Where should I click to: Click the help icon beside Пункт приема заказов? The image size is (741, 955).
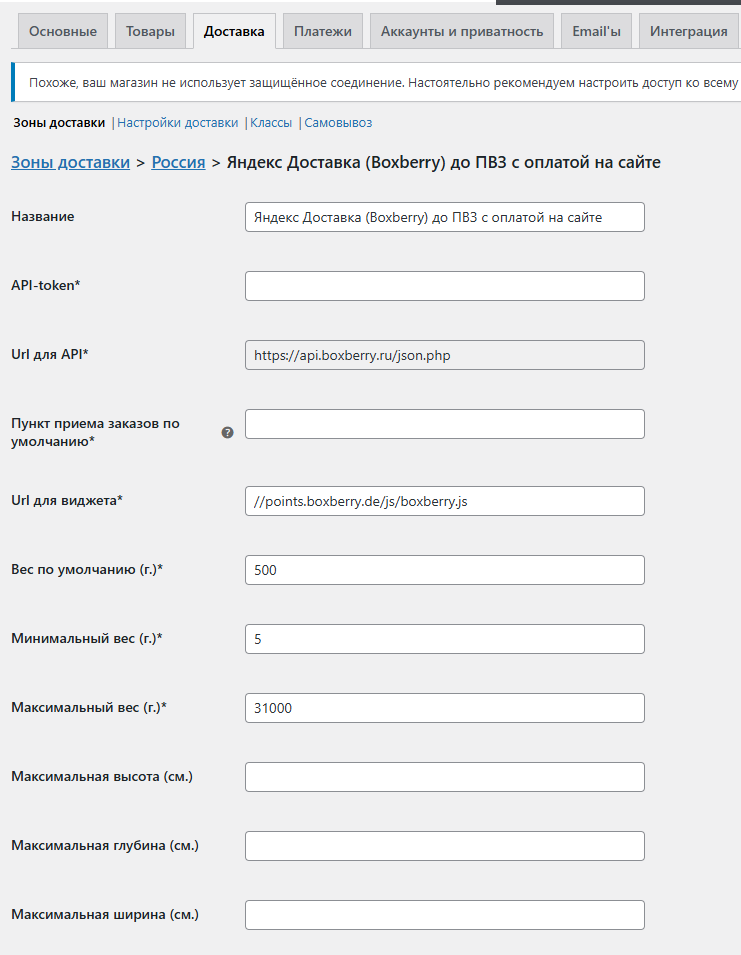[227, 432]
